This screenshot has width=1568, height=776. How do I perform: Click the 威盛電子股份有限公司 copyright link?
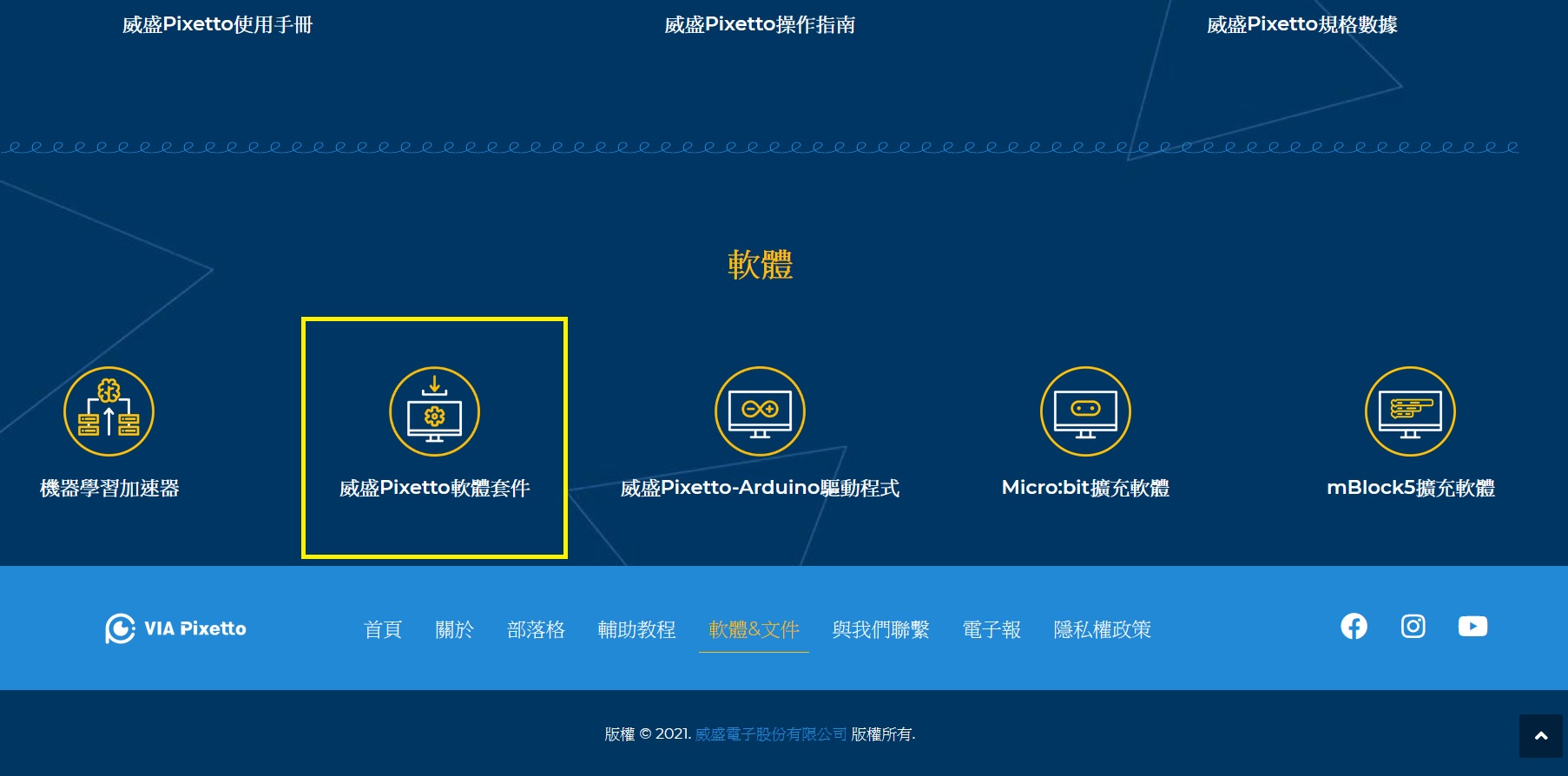[771, 734]
